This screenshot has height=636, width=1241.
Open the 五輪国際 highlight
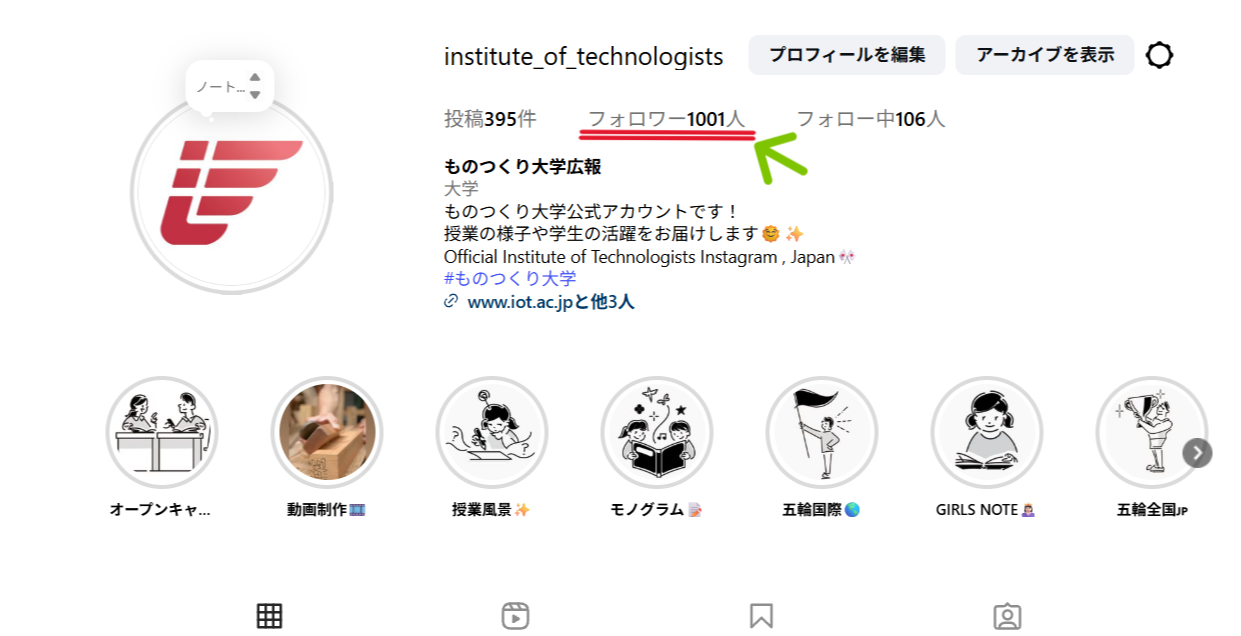pos(822,432)
